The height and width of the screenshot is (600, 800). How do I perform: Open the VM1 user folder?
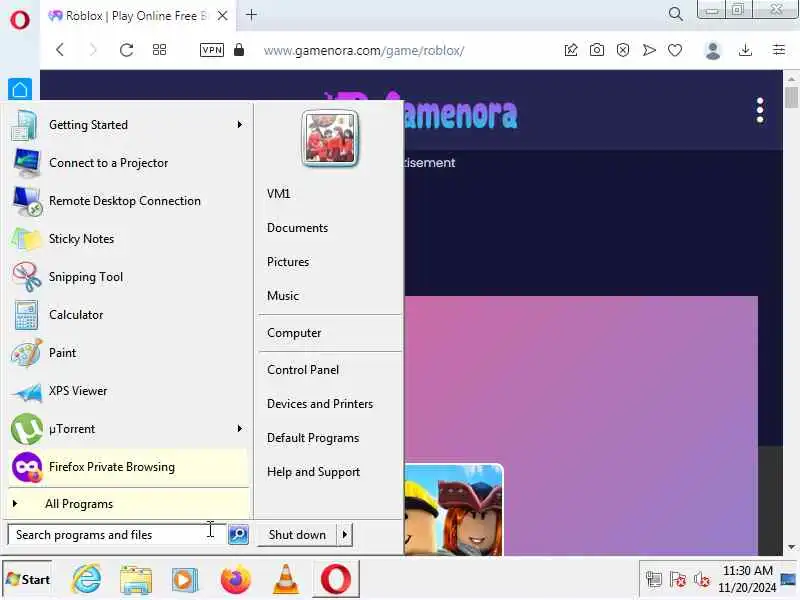coord(279,194)
